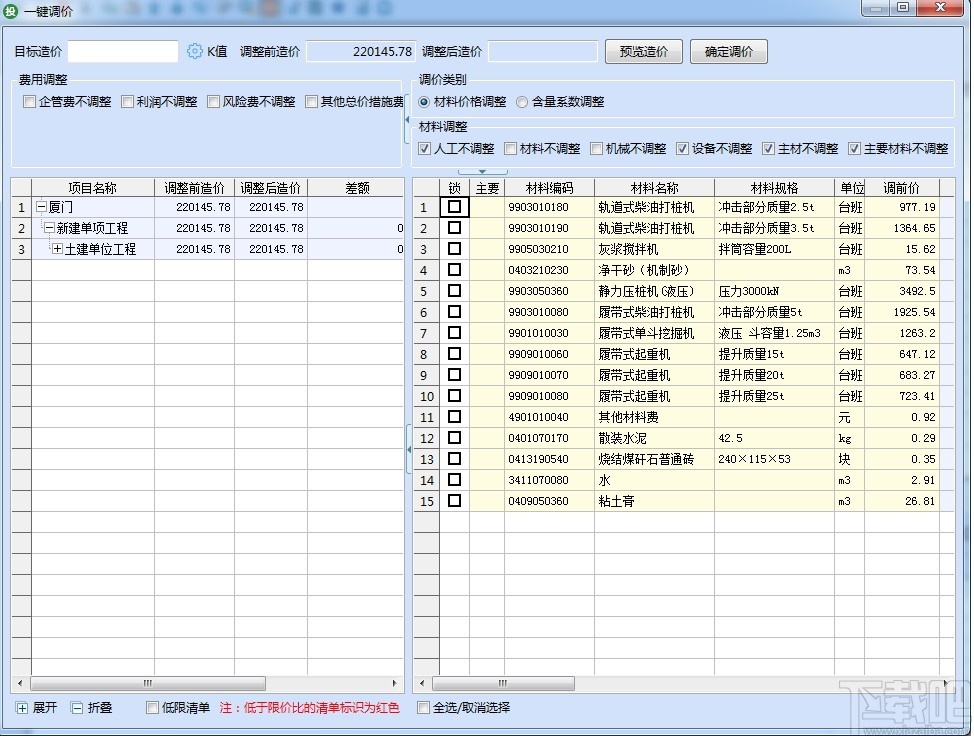Click the 调整前造价 value field
The image size is (974, 736).
tap(361, 52)
